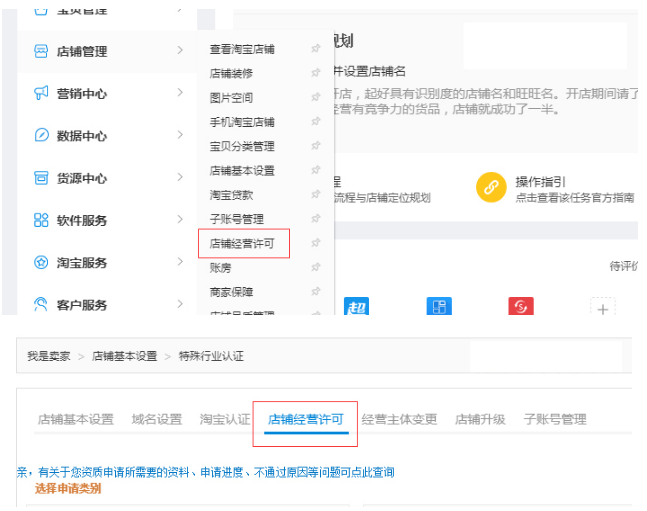Click 店铺基本设置 breadcrumb link
Screen dimensions: 647x511
tap(124, 356)
